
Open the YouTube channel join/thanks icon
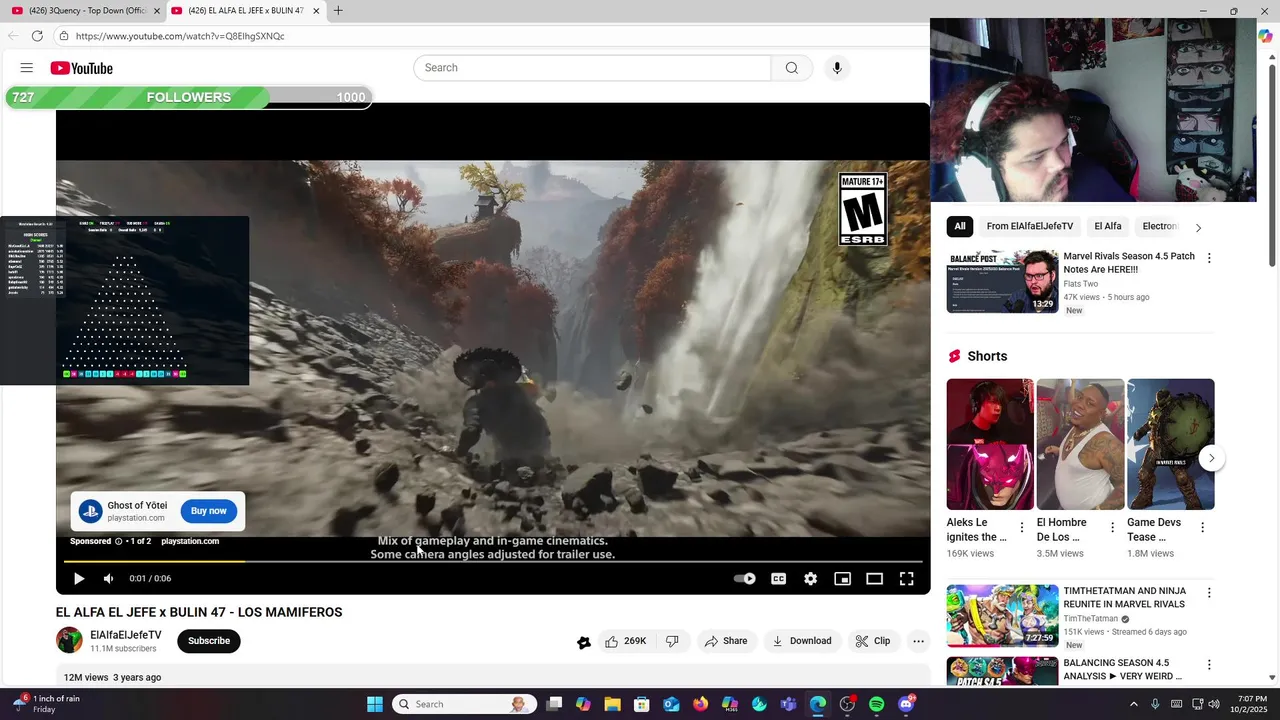coord(584,642)
